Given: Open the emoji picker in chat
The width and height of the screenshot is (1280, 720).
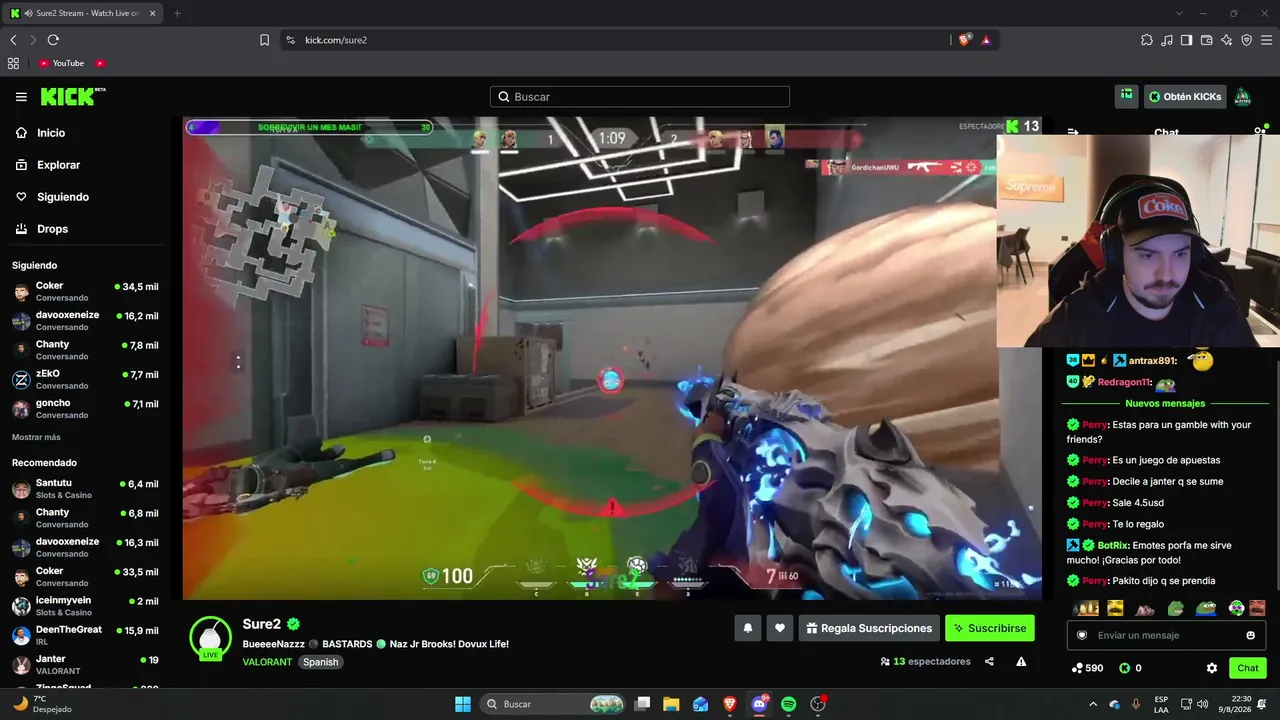Looking at the screenshot, I should [x=1251, y=635].
